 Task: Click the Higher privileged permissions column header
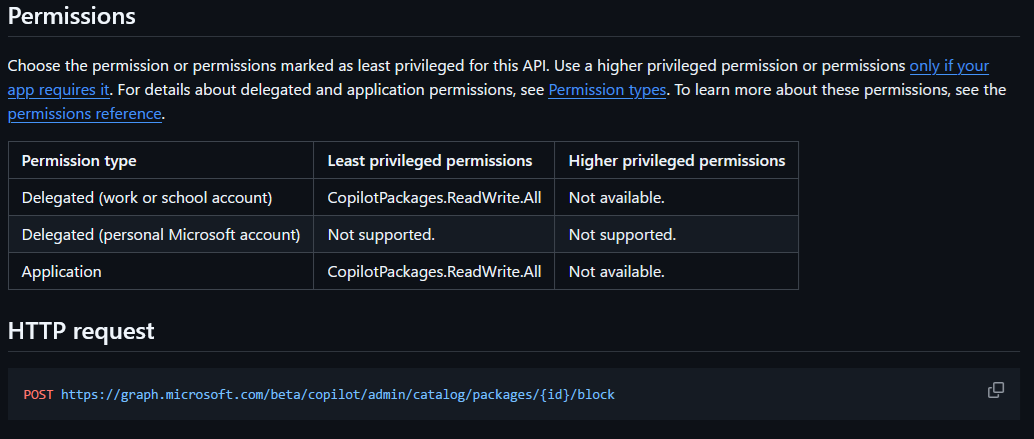point(677,161)
